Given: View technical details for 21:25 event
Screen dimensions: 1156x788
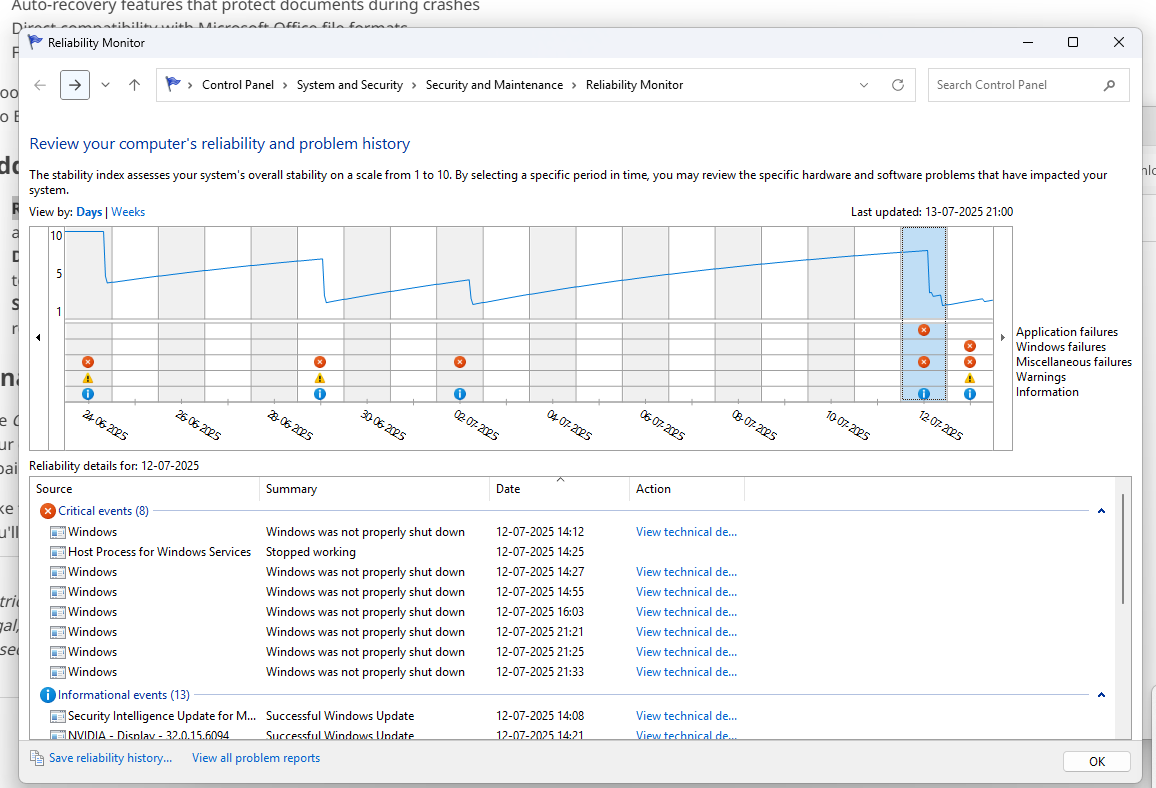Looking at the screenshot, I should [x=686, y=652].
